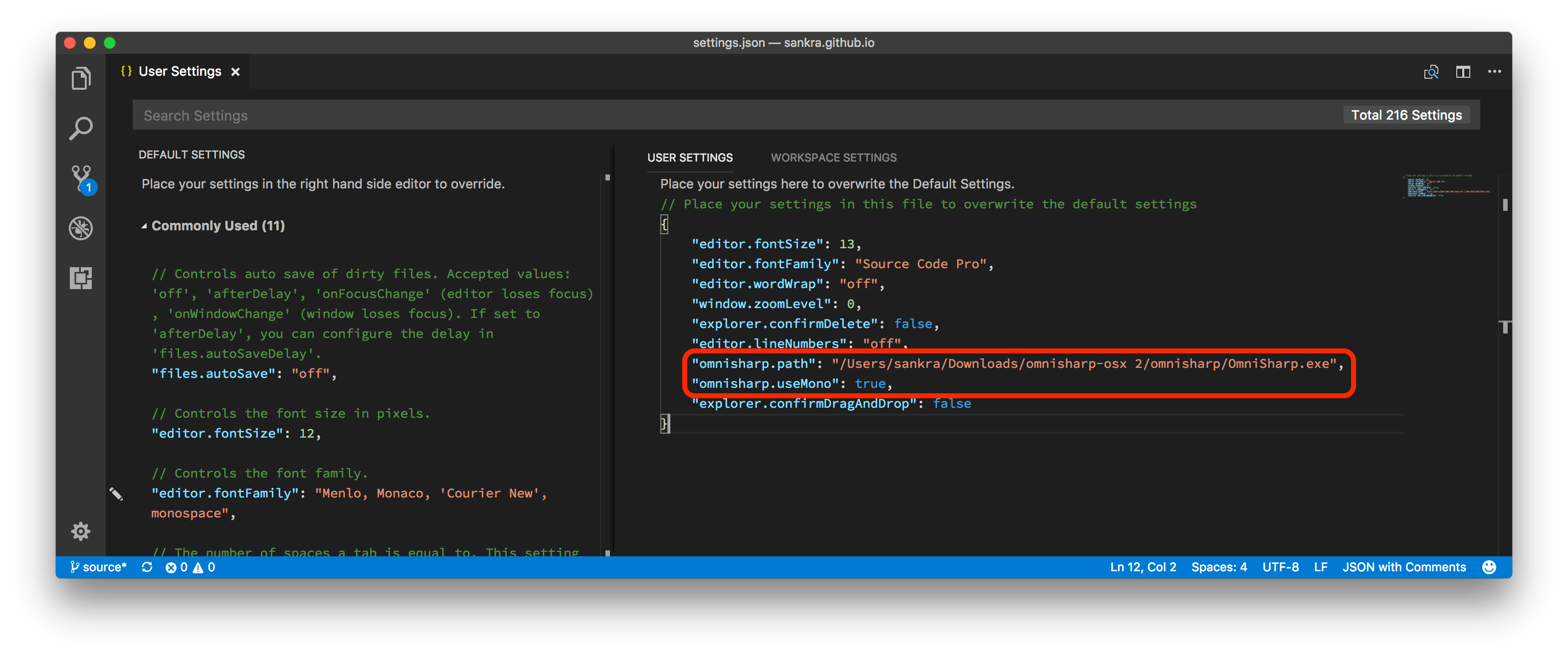Click the "omnisharp.path" setting key
This screenshot has height=658, width=1568.
[754, 364]
